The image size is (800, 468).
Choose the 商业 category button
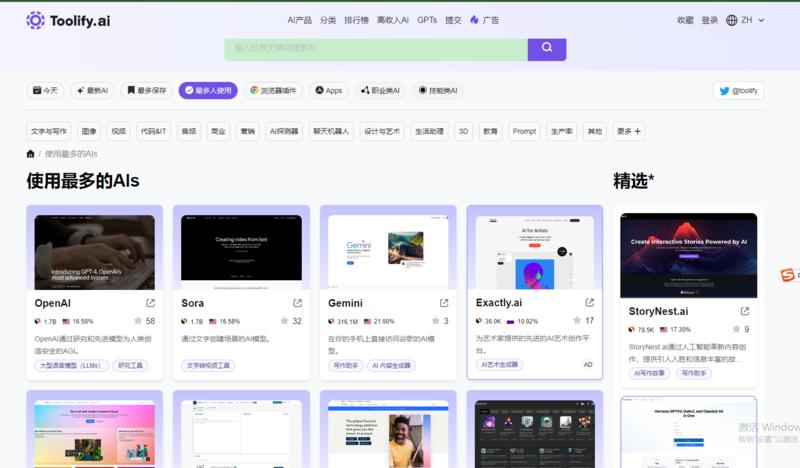pos(218,131)
